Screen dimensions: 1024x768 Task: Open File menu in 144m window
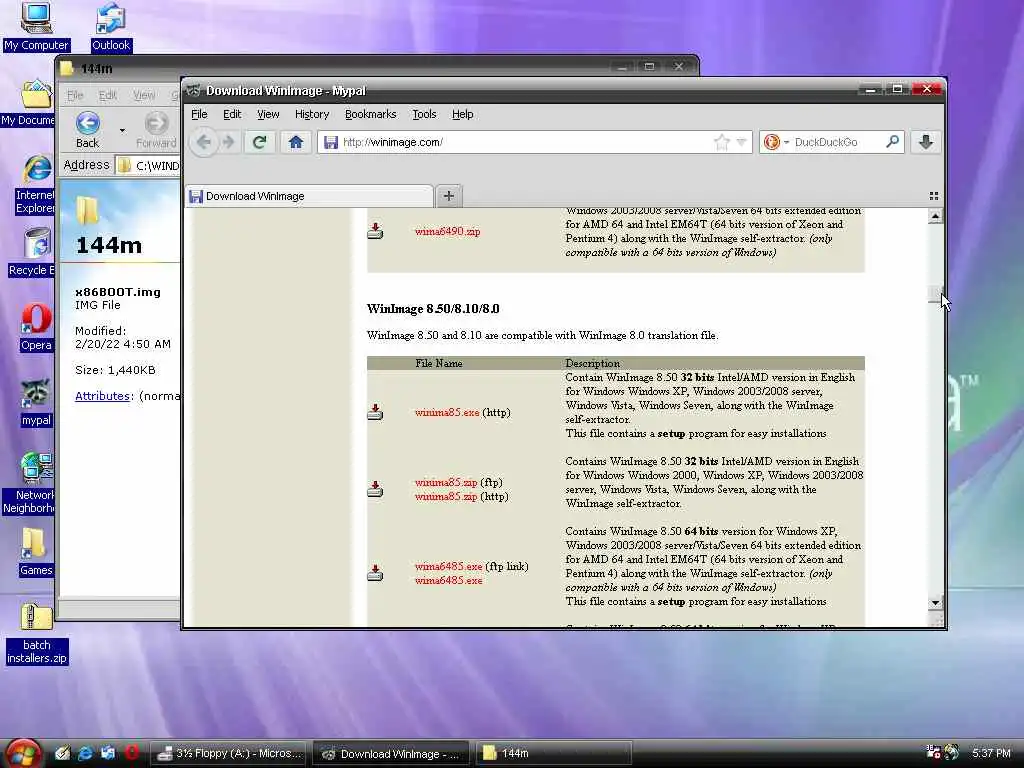click(x=75, y=95)
